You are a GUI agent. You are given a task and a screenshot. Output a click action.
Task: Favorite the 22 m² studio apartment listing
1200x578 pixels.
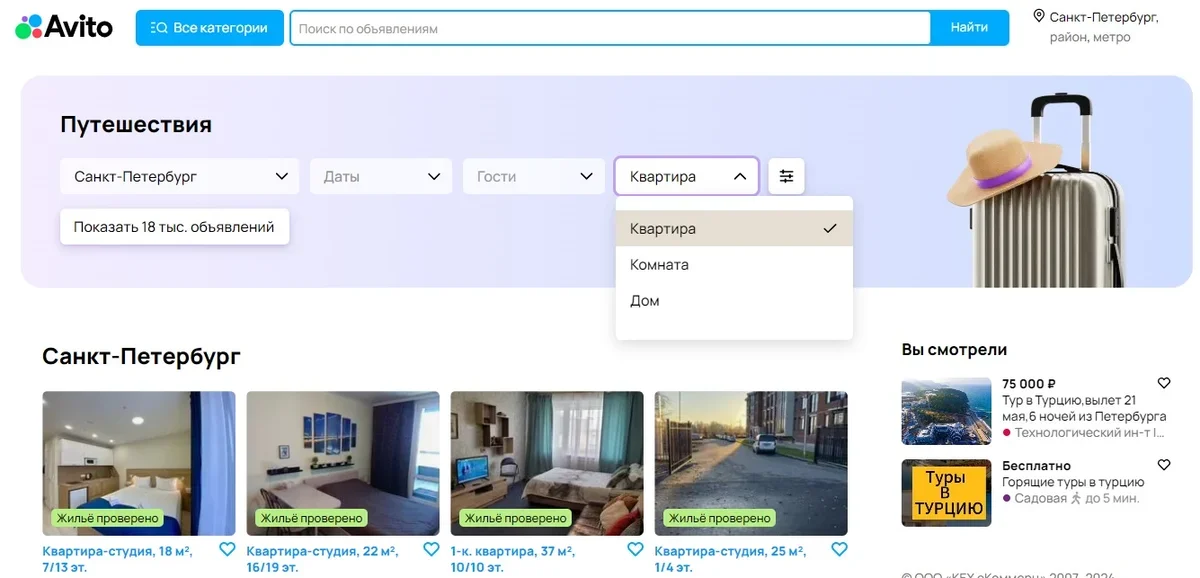point(431,549)
